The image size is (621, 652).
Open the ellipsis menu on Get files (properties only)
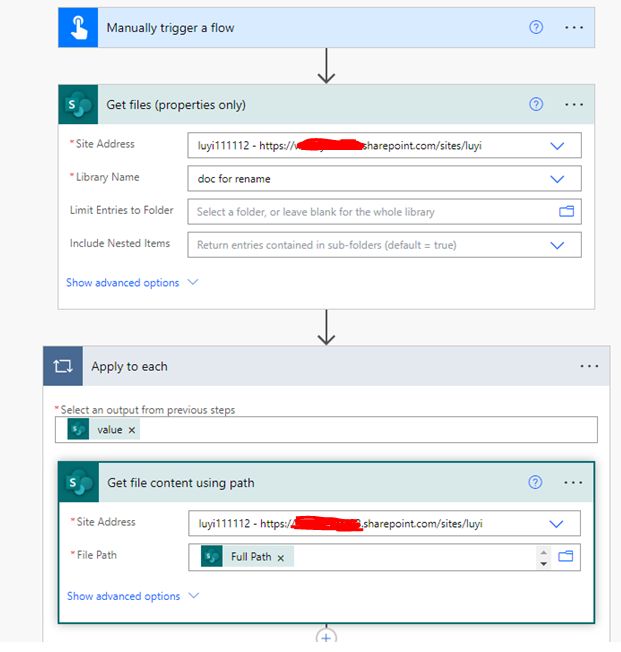tap(574, 104)
